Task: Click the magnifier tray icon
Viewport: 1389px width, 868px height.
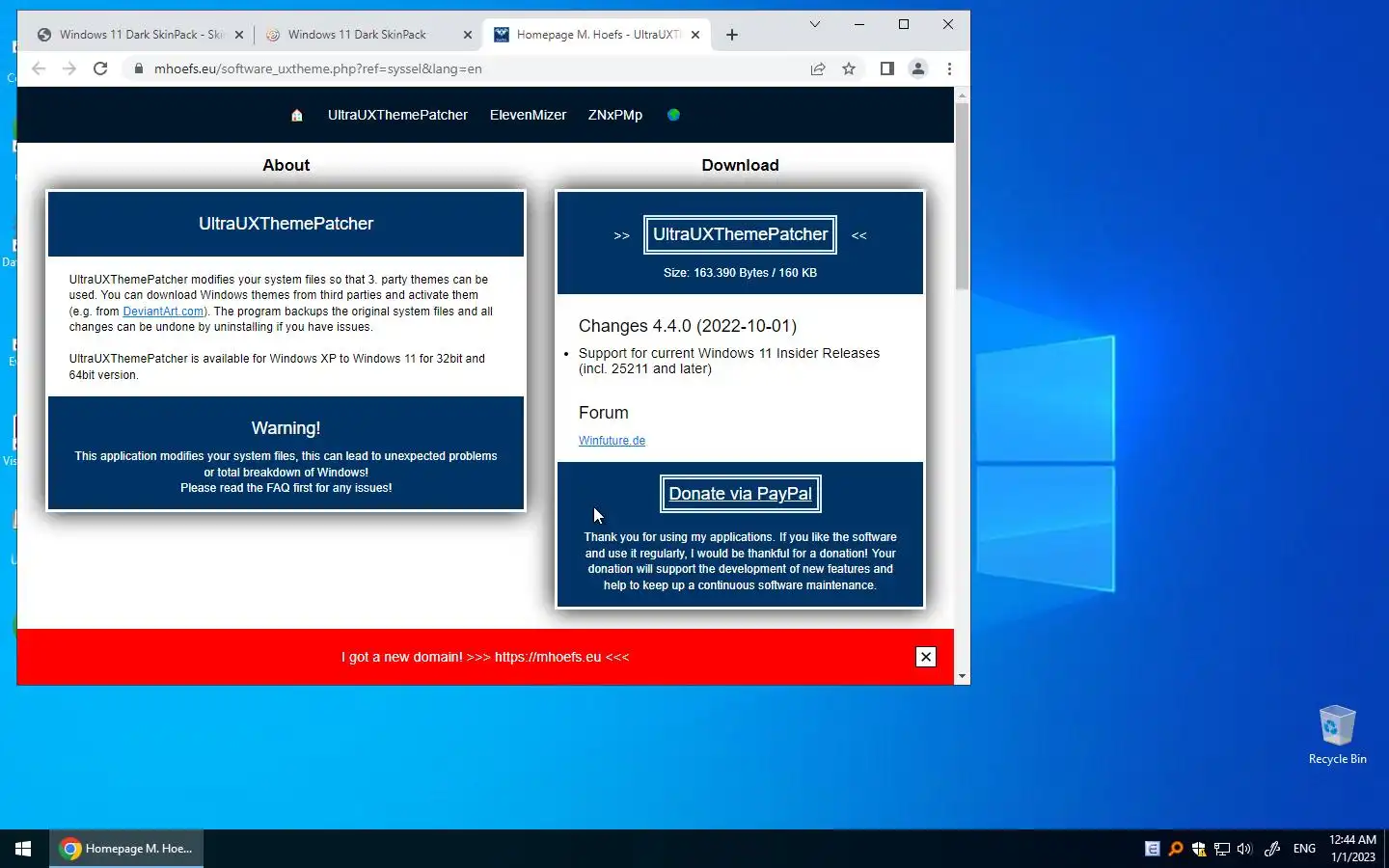Action: pos(1176,849)
